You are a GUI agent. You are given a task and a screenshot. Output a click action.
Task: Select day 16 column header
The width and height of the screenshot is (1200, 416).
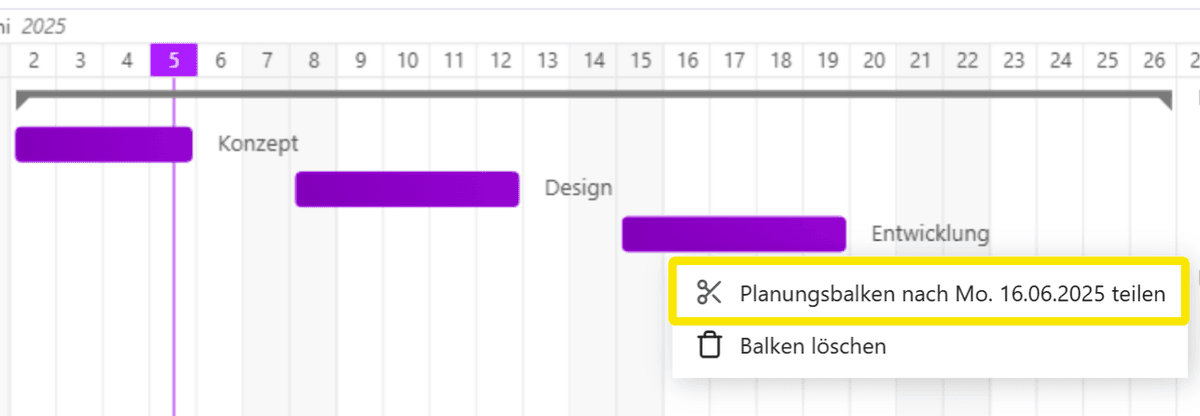(x=687, y=60)
